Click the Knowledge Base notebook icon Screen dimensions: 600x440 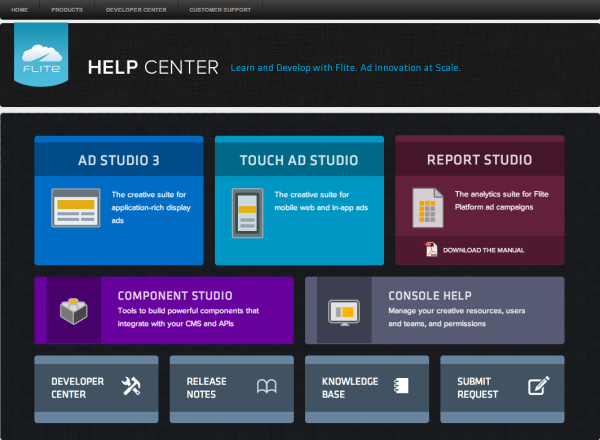click(403, 387)
